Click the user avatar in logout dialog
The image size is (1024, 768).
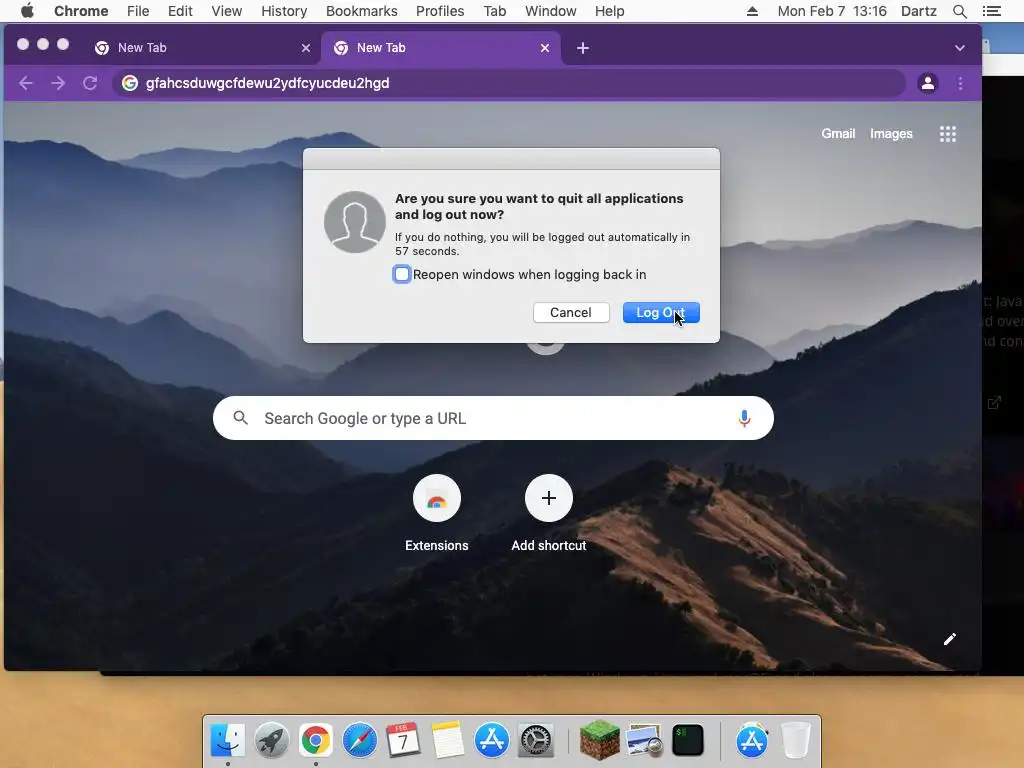pos(355,222)
